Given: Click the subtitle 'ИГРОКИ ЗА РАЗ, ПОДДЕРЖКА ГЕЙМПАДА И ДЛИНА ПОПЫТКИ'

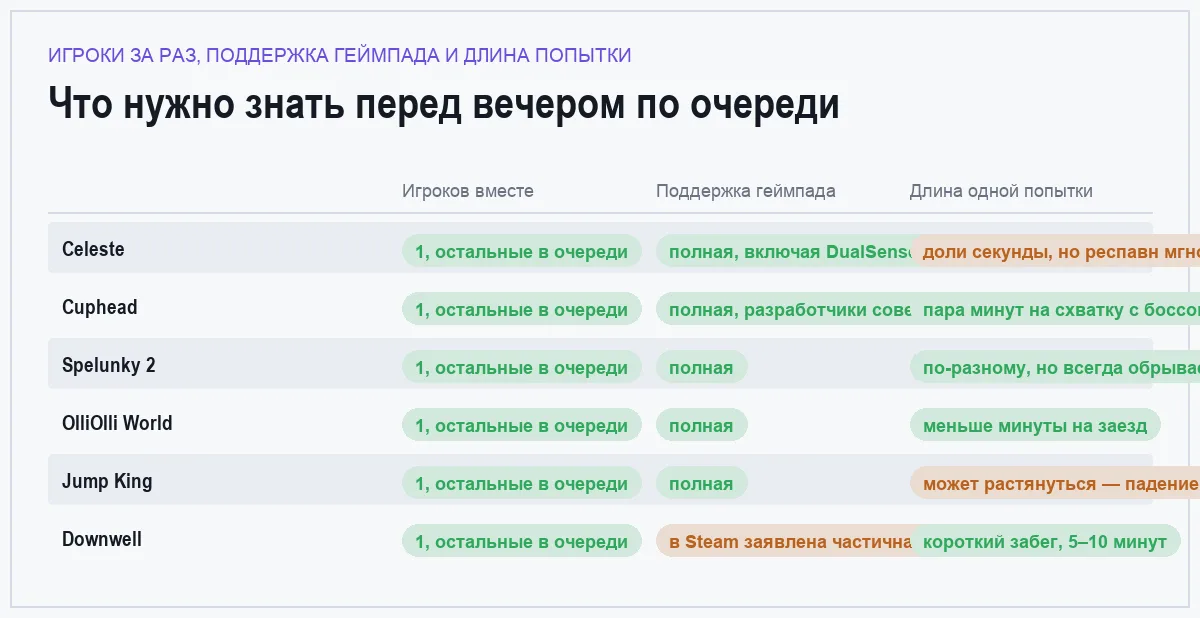Looking at the screenshot, I should click(340, 55).
